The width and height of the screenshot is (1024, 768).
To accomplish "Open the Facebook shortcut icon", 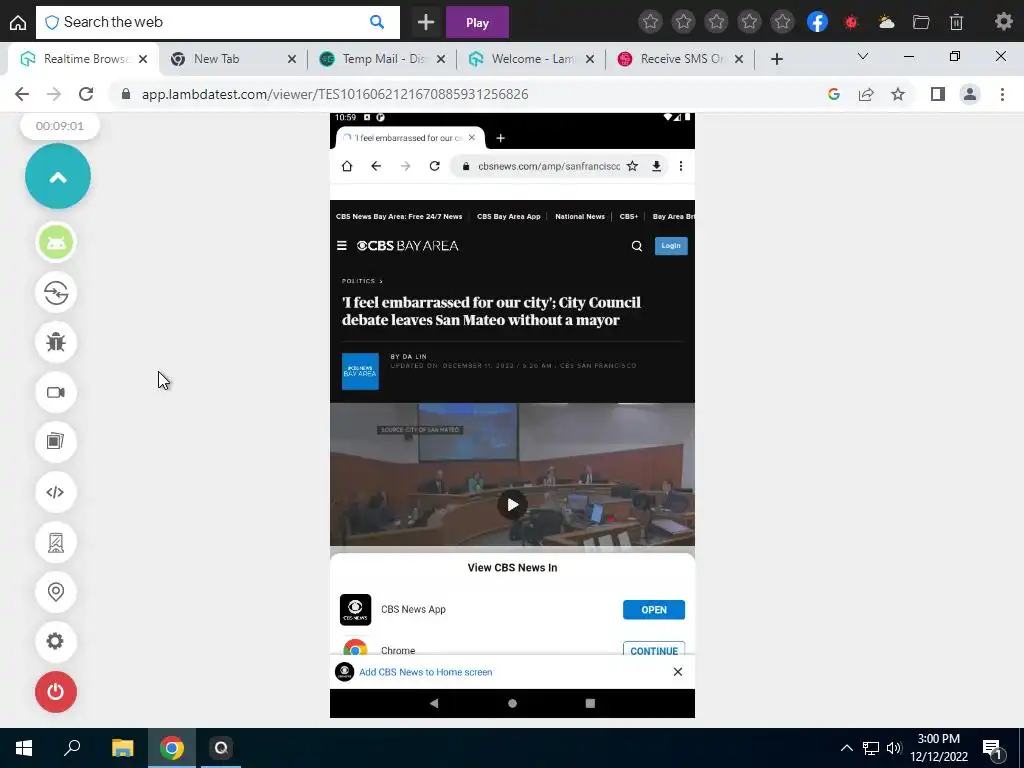I will coord(817,22).
